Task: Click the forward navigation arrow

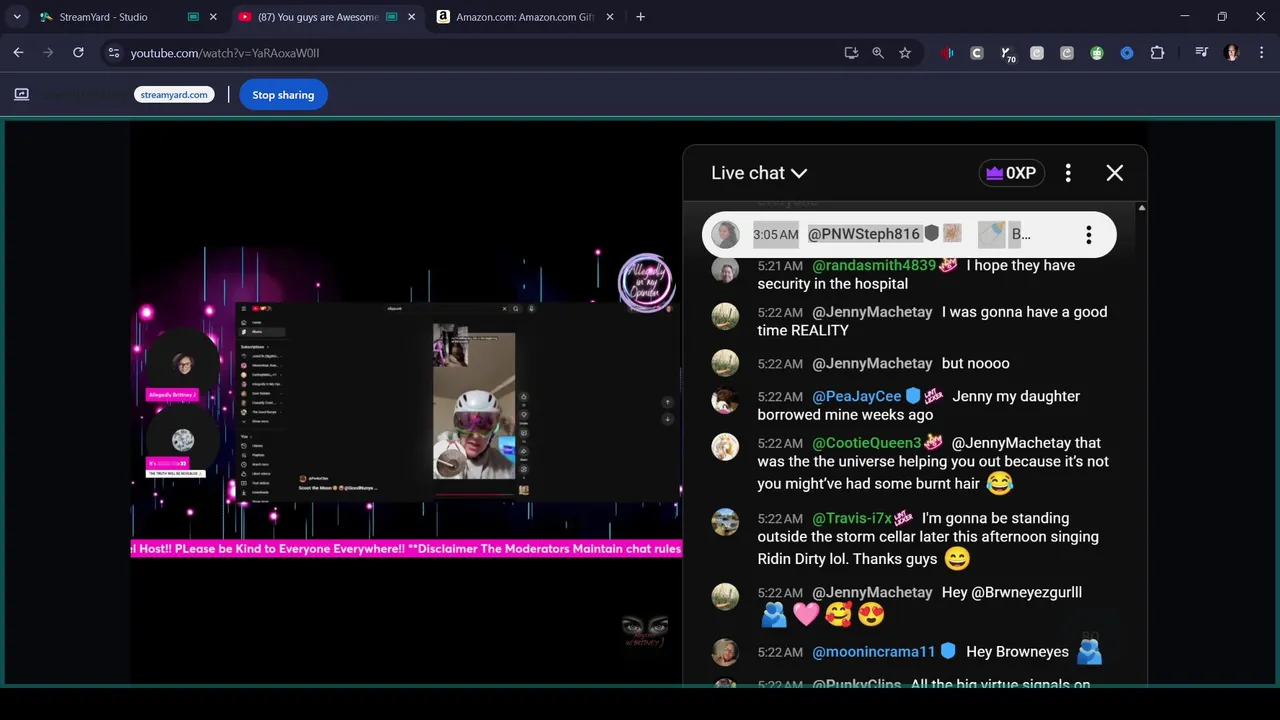Action: tap(48, 53)
